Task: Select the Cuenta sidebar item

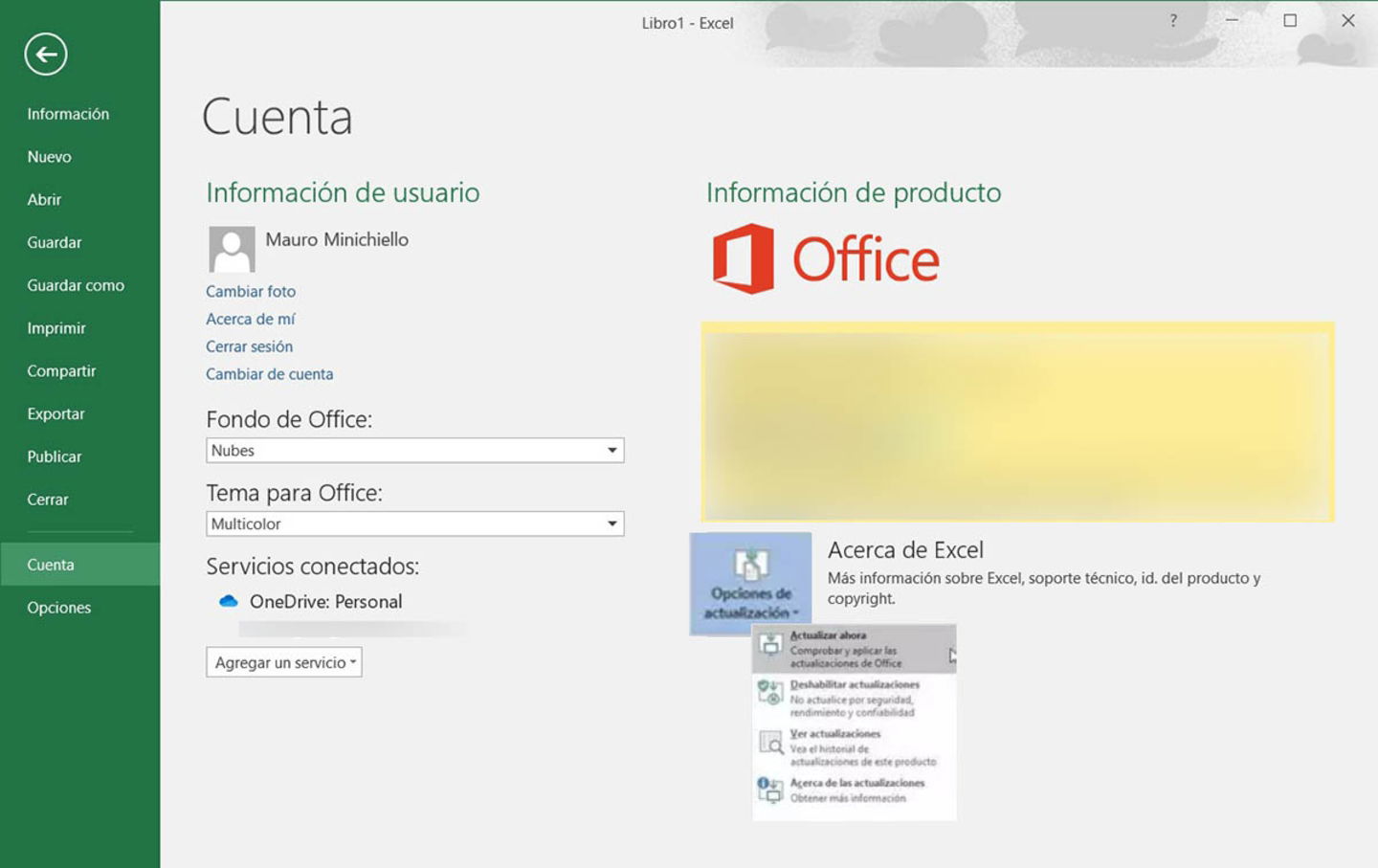Action: click(x=79, y=565)
